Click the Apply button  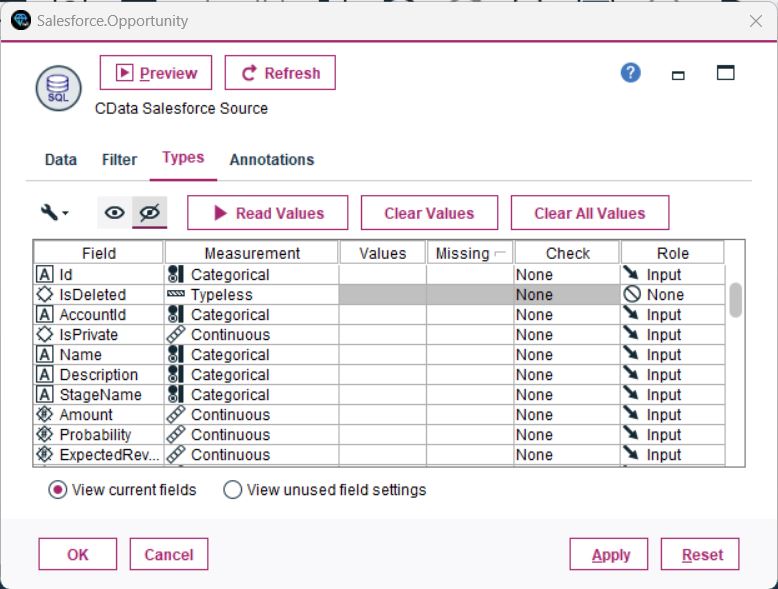click(x=609, y=555)
